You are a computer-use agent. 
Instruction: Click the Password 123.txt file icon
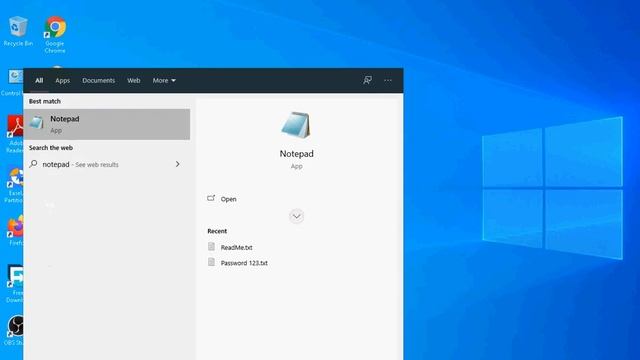(211, 262)
